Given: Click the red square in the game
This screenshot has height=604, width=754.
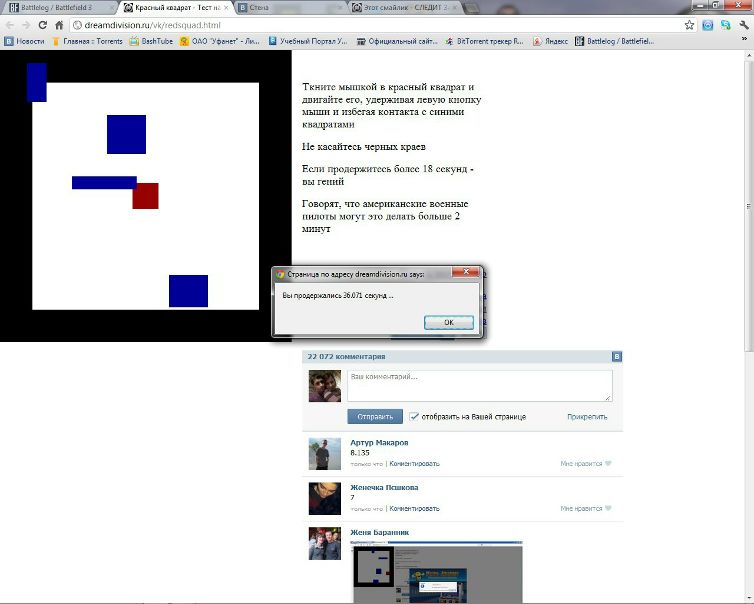Looking at the screenshot, I should [x=146, y=196].
